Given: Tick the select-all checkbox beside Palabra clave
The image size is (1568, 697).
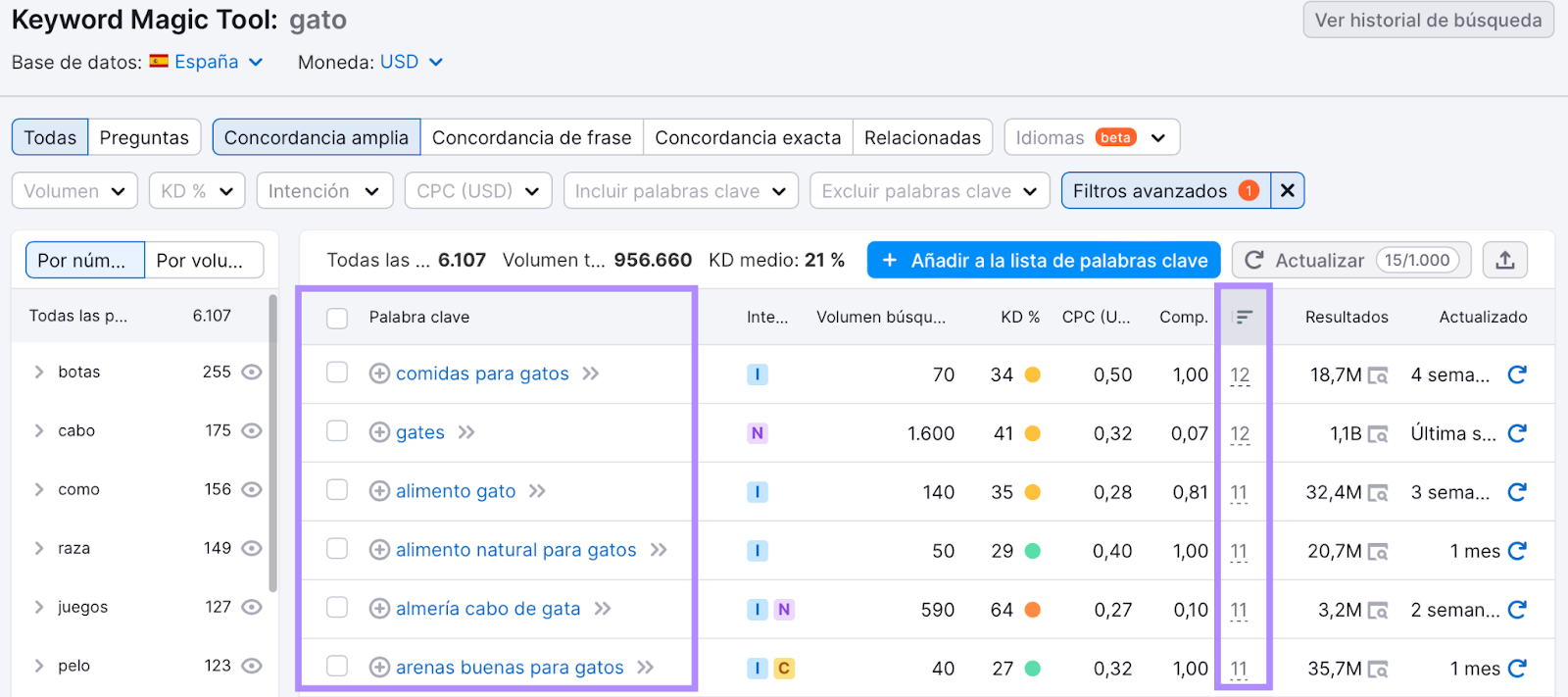Looking at the screenshot, I should 337,318.
